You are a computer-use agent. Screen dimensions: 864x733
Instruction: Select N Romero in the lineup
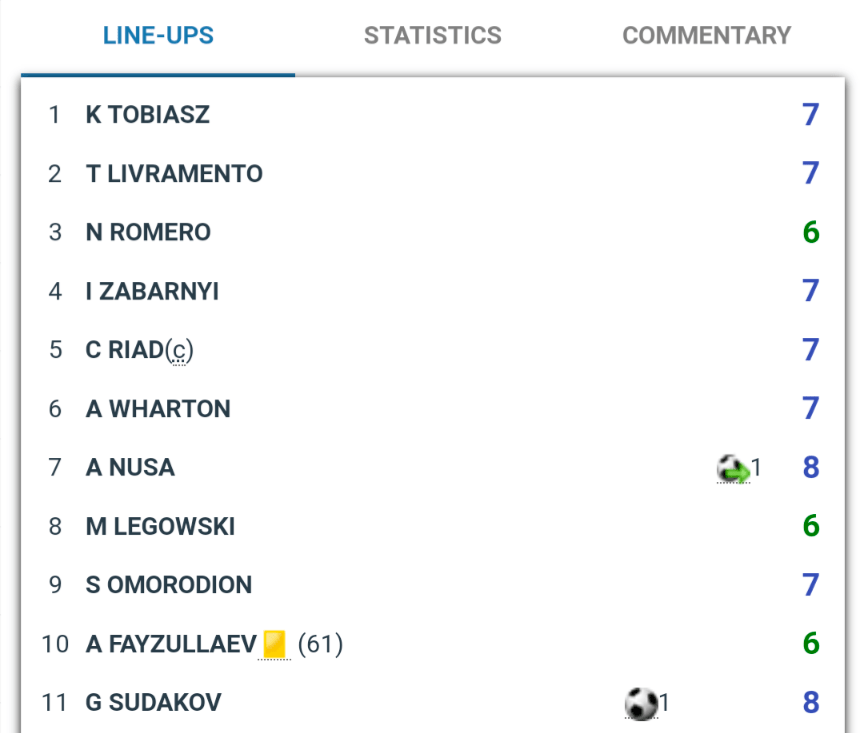click(148, 233)
